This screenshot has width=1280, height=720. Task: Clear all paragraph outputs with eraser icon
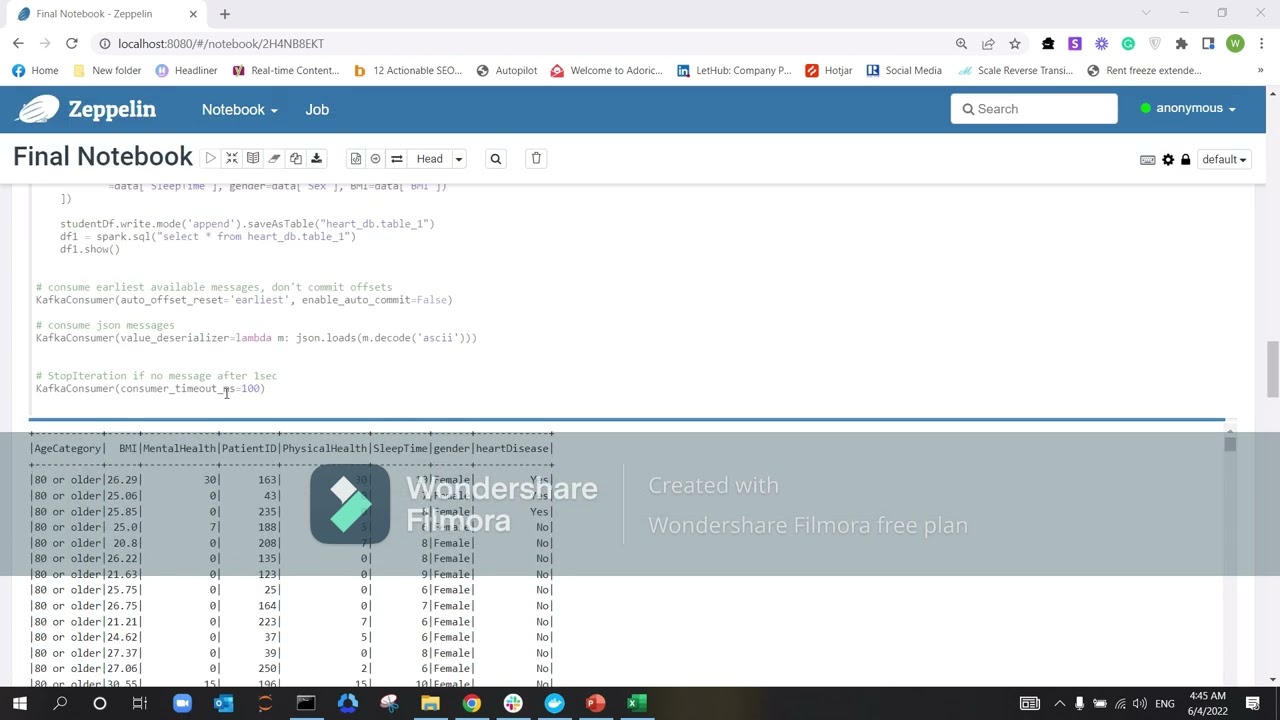274,158
